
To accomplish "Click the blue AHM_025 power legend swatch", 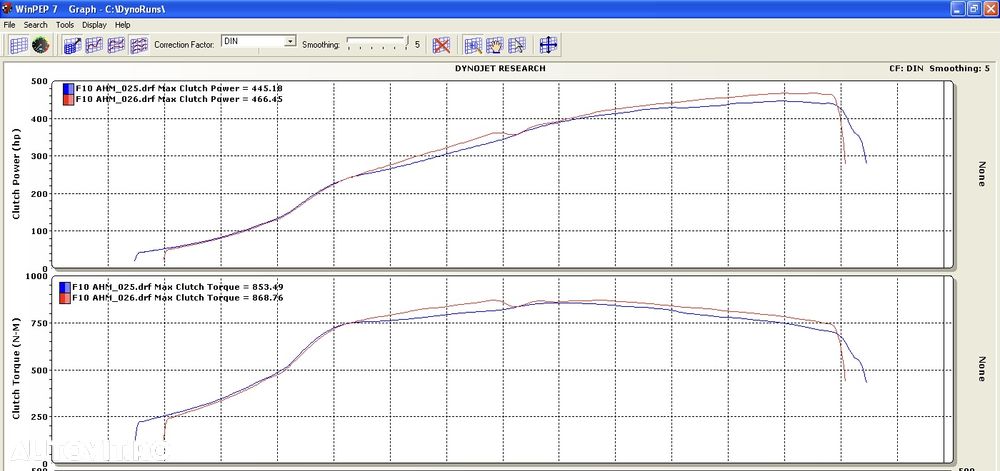I will pyautogui.click(x=69, y=89).
